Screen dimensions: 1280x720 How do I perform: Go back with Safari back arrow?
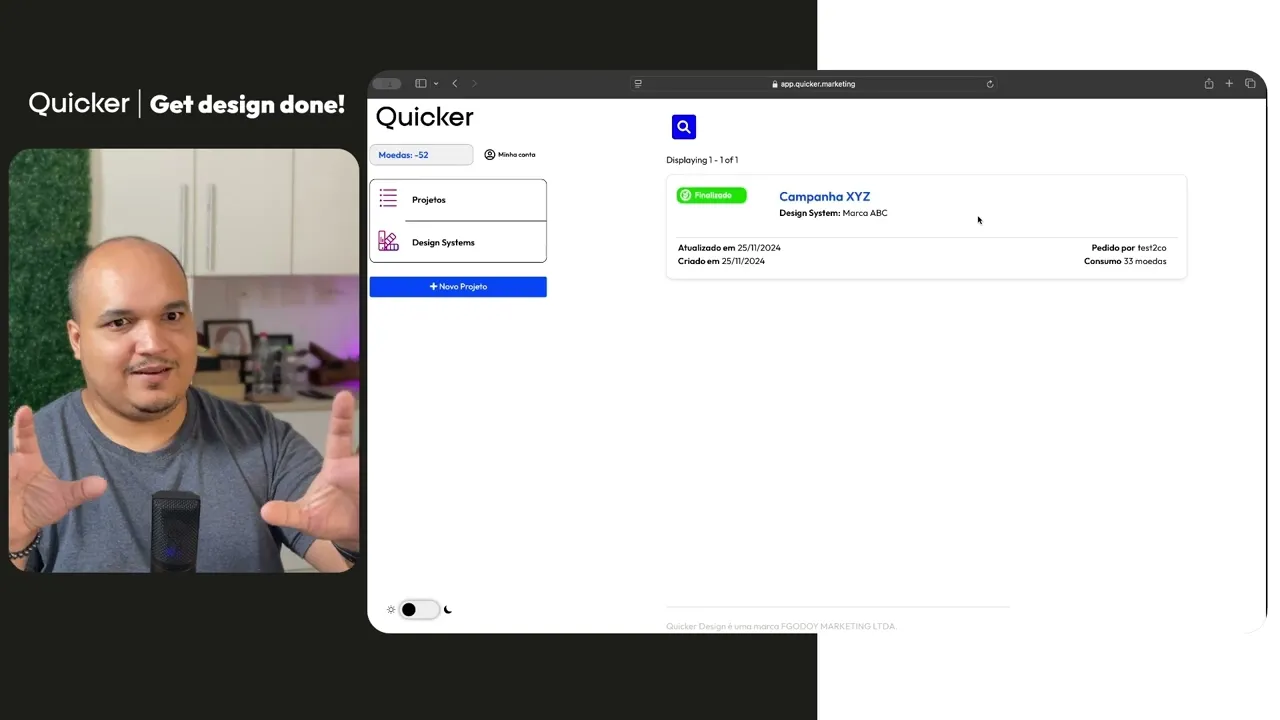click(x=455, y=84)
